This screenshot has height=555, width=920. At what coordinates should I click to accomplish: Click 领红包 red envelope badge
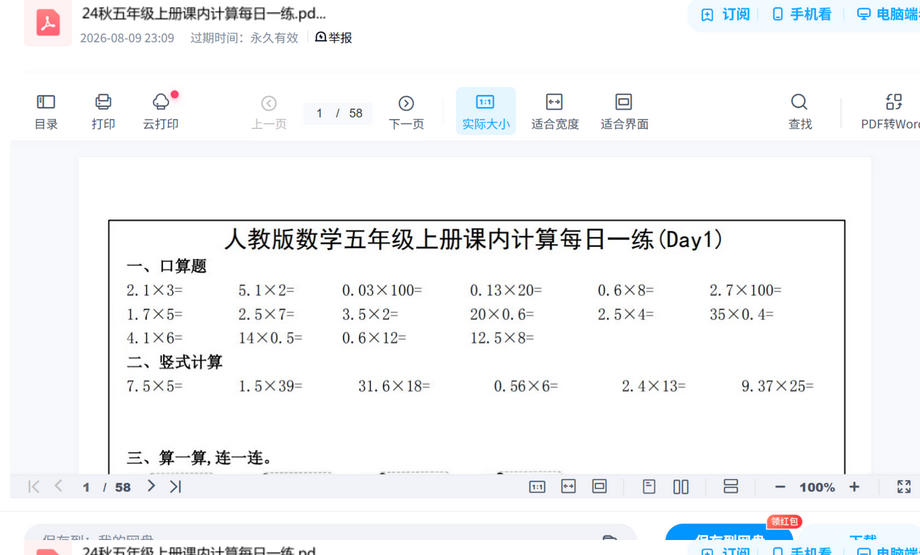coord(784,521)
